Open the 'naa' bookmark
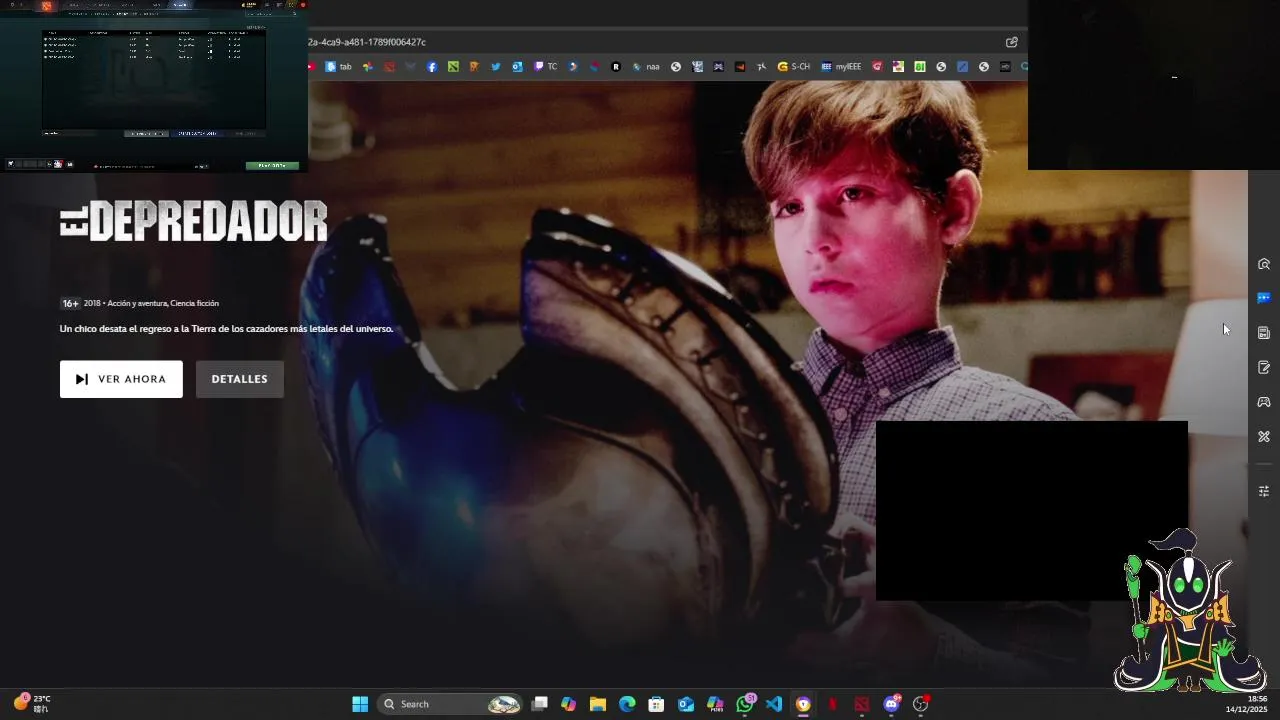The height and width of the screenshot is (720, 1280). tap(646, 67)
